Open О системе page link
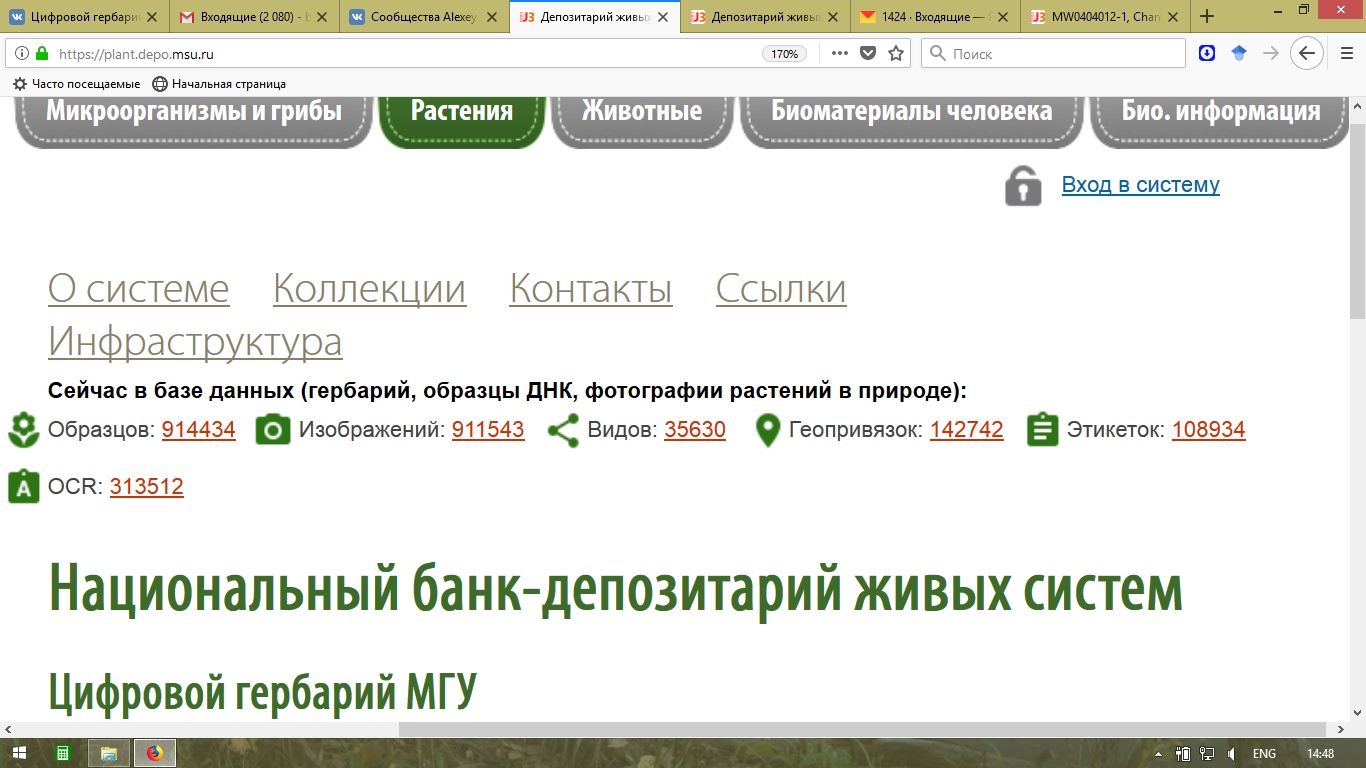 [139, 289]
